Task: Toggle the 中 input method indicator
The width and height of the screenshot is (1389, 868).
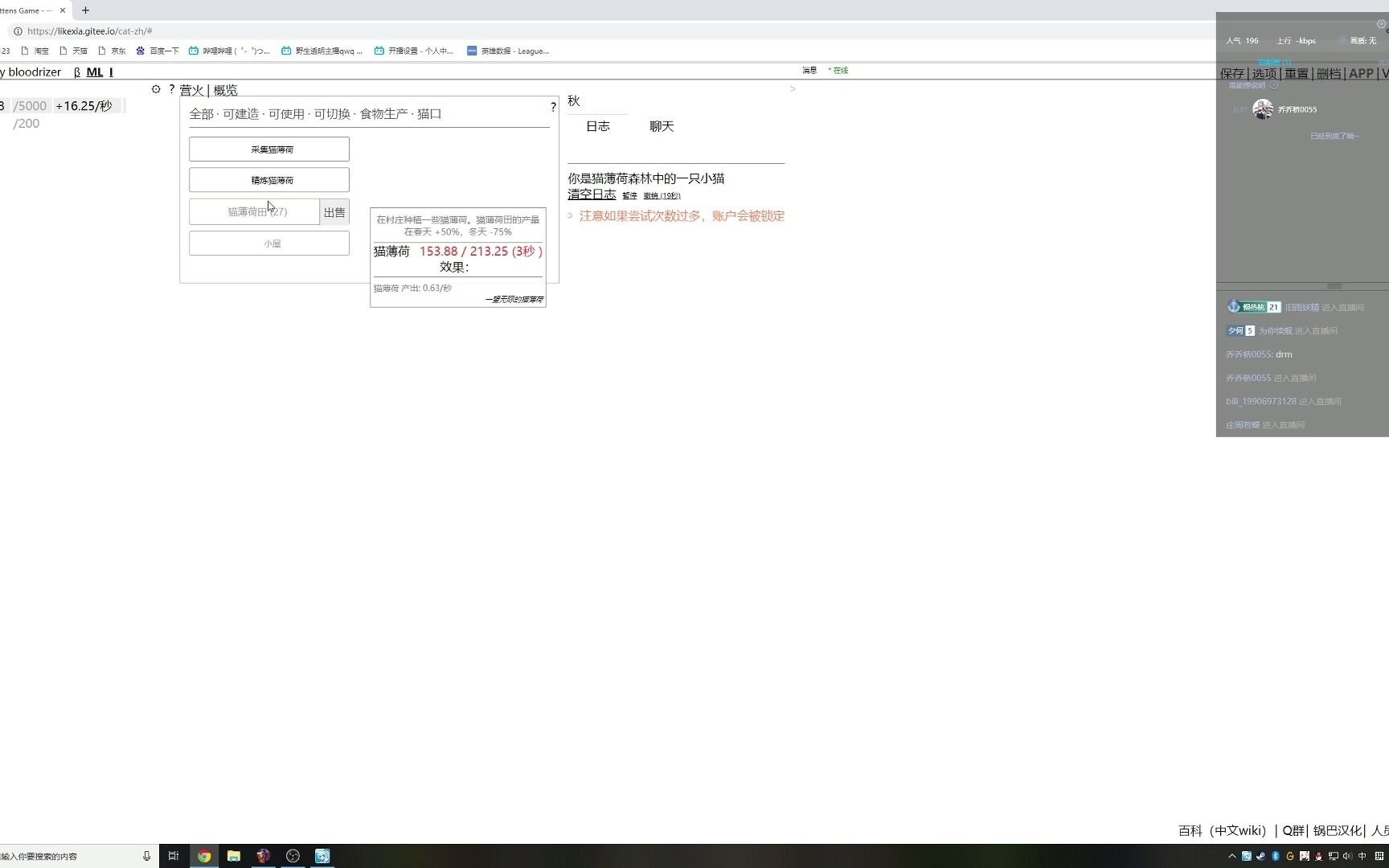Action: [x=1362, y=856]
